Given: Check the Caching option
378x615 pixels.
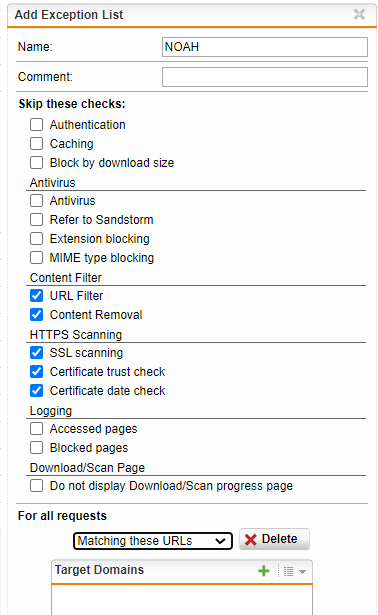Looking at the screenshot, I should point(36,144).
